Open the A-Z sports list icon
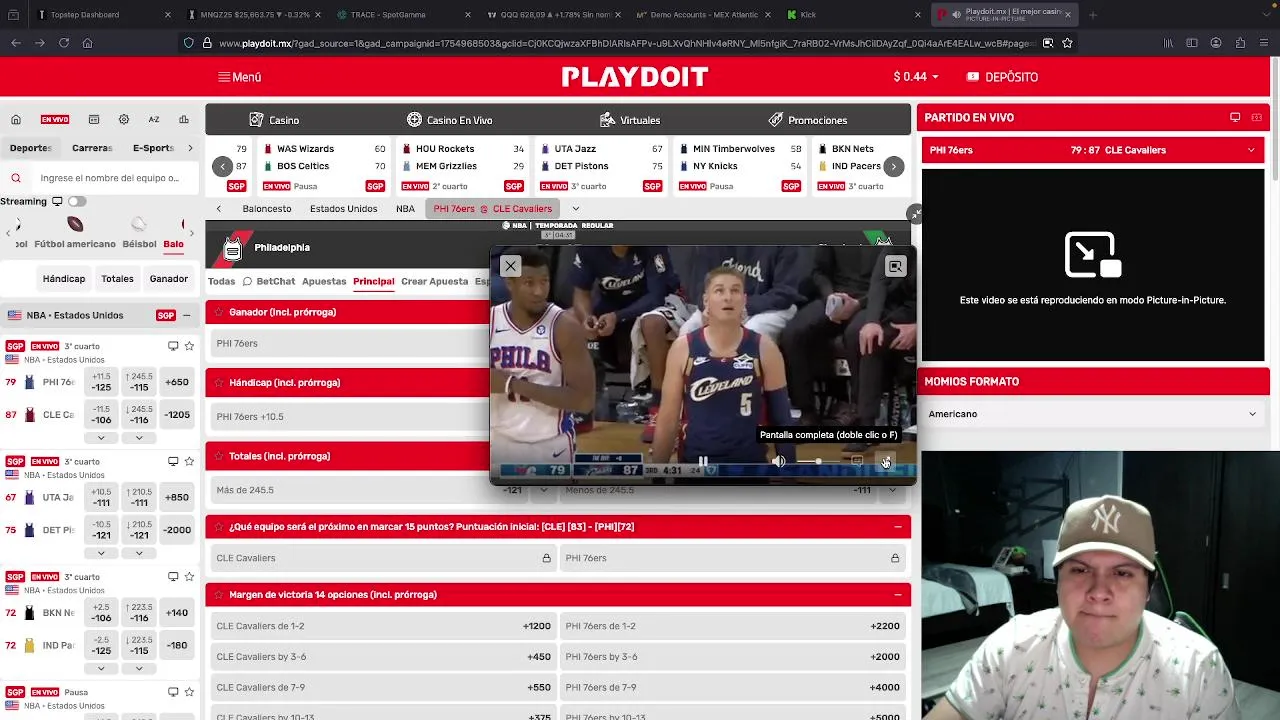This screenshot has width=1280, height=720. 154,119
